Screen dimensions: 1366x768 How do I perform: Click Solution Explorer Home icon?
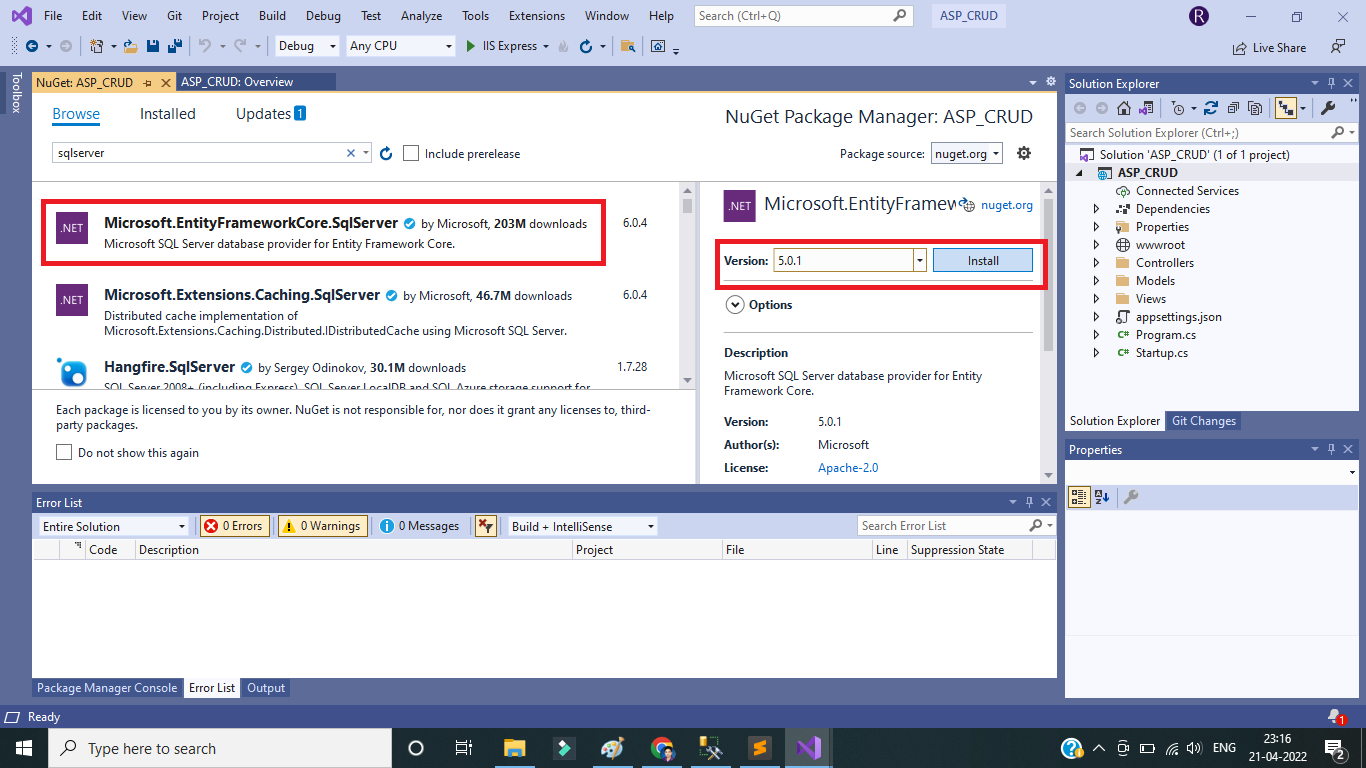click(x=1124, y=108)
